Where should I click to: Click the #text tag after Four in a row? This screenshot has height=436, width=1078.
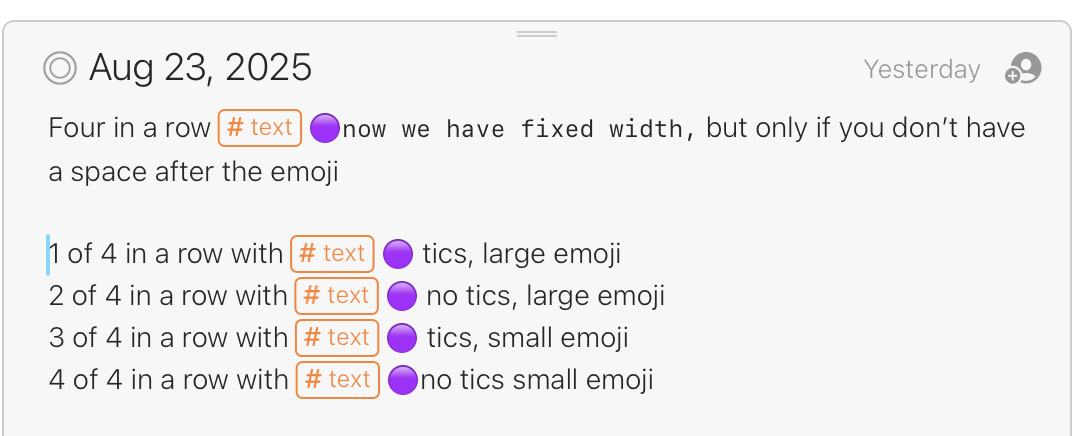[260, 128]
